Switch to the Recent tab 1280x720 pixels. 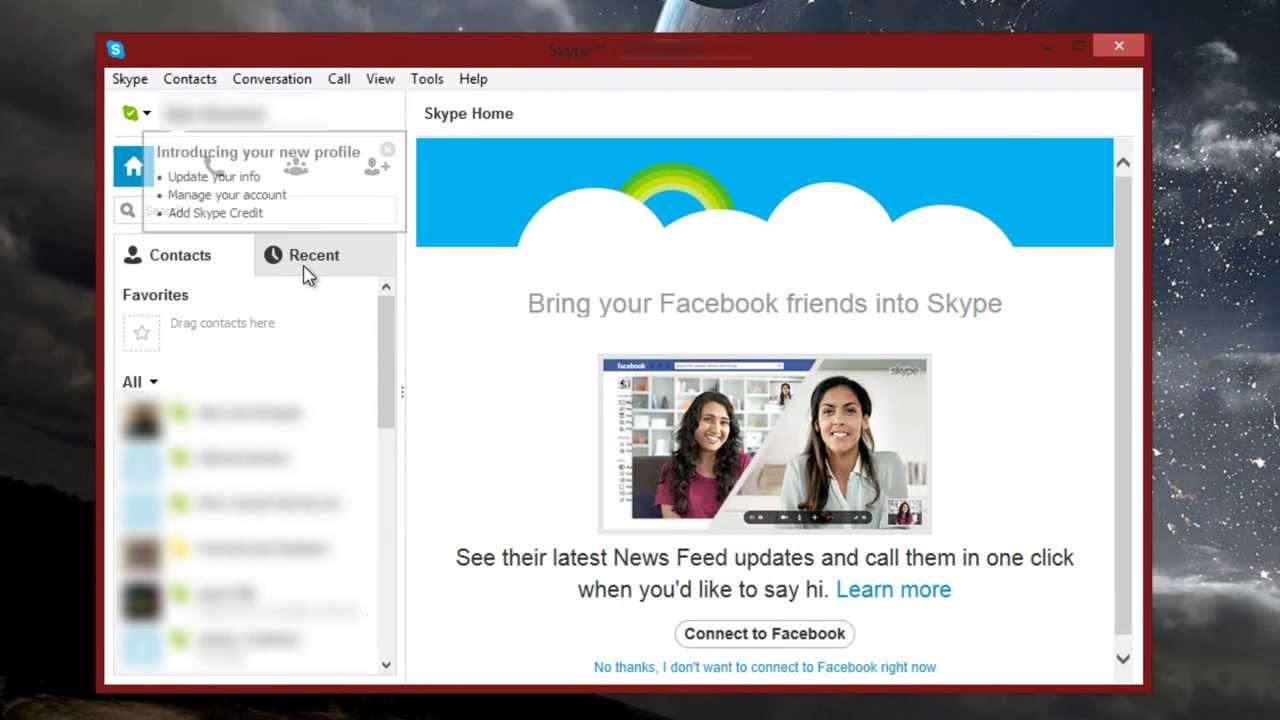(325, 255)
